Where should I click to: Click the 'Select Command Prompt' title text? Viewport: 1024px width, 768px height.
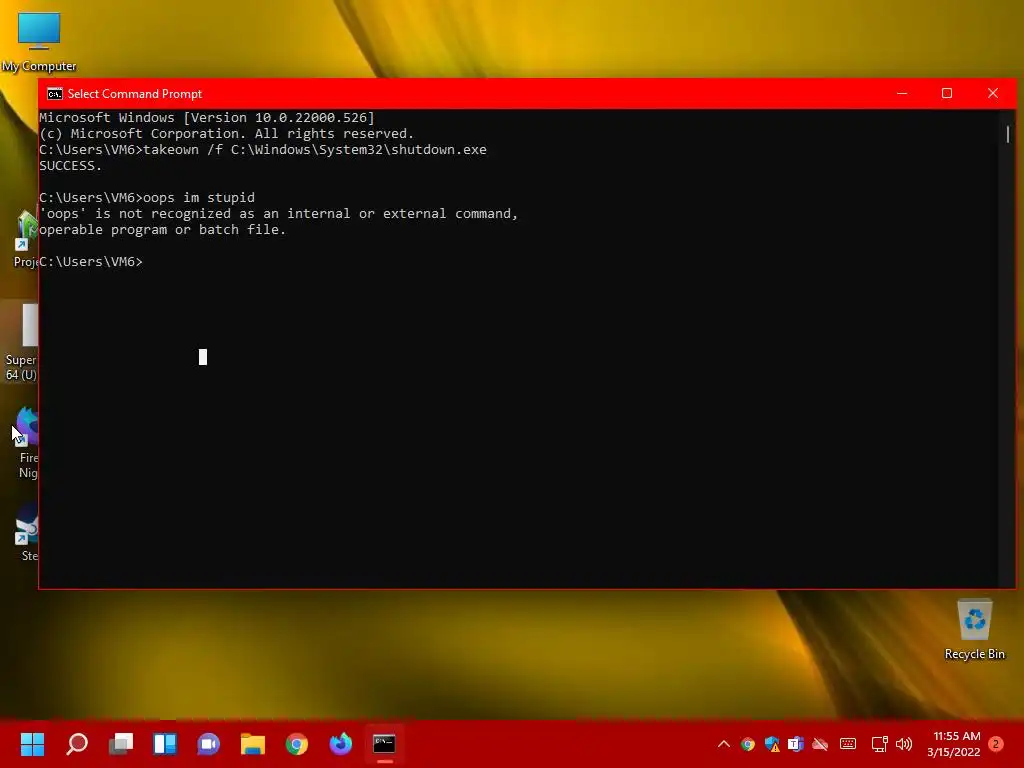coord(135,93)
